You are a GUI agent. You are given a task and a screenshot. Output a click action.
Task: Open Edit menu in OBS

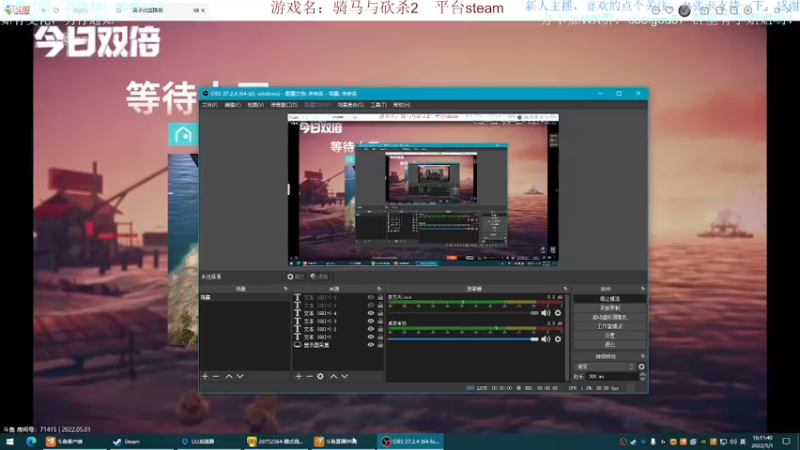(x=232, y=105)
